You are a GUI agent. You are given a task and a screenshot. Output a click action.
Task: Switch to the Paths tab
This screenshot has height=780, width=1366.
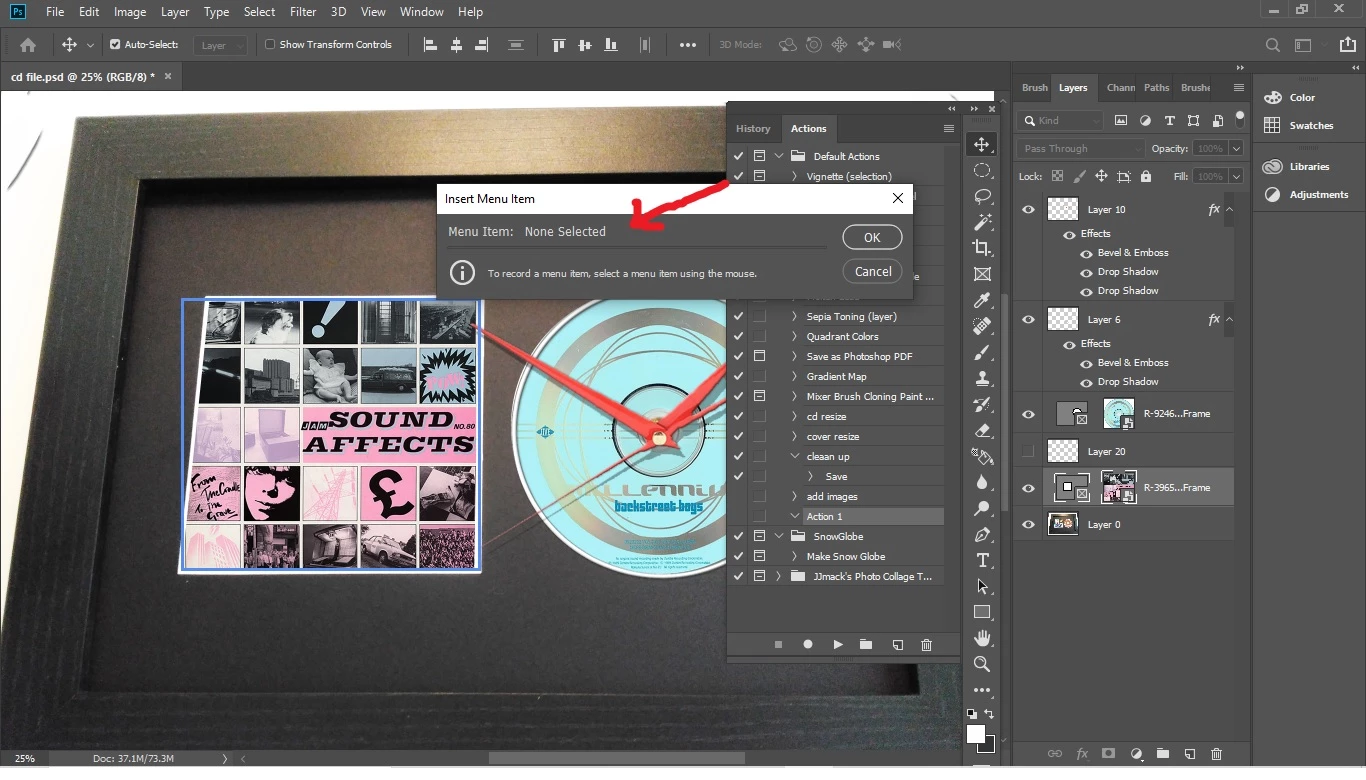[x=1157, y=88]
